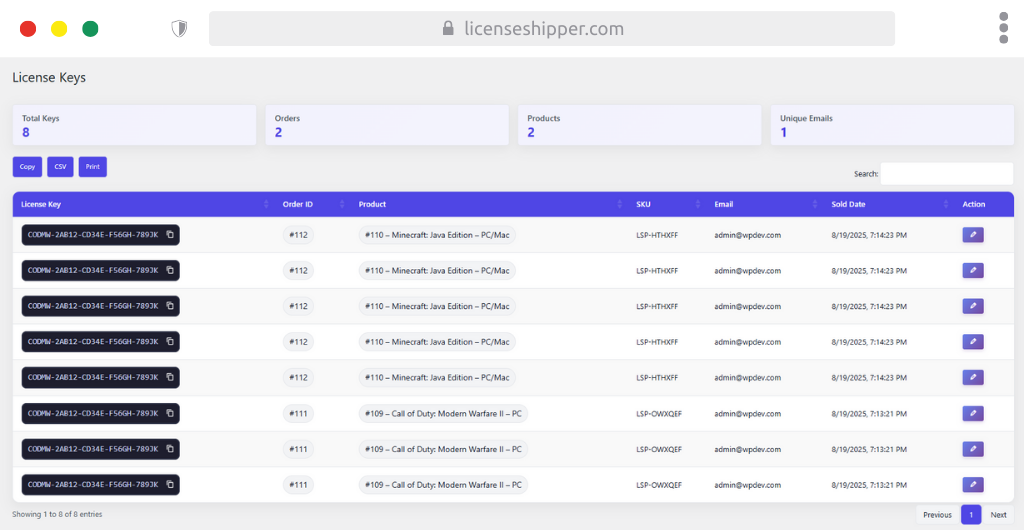Export the table using the CSV button
Viewport: 1024px width, 530px height.
[x=60, y=167]
